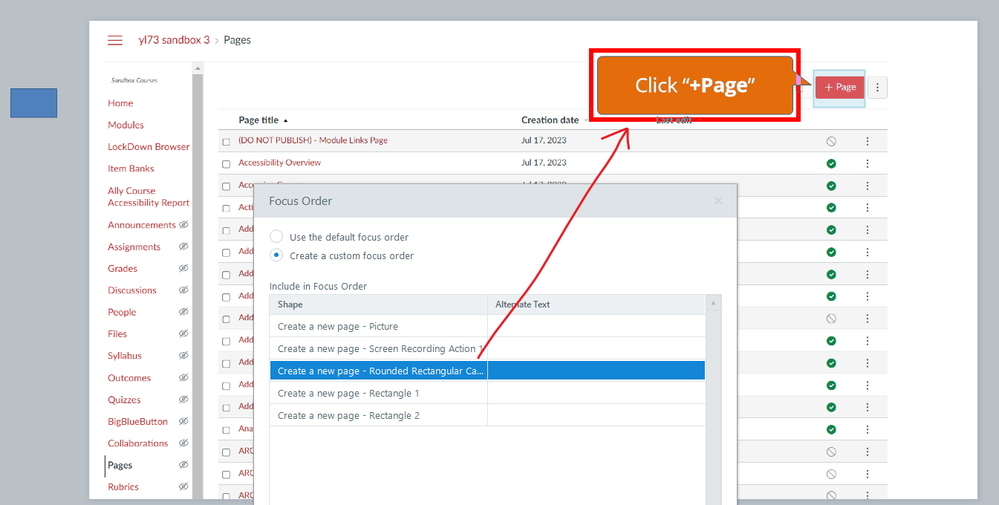This screenshot has width=999, height=505.
Task: Select 'Create a new page - Rectangle 2' row
Action: (x=487, y=415)
